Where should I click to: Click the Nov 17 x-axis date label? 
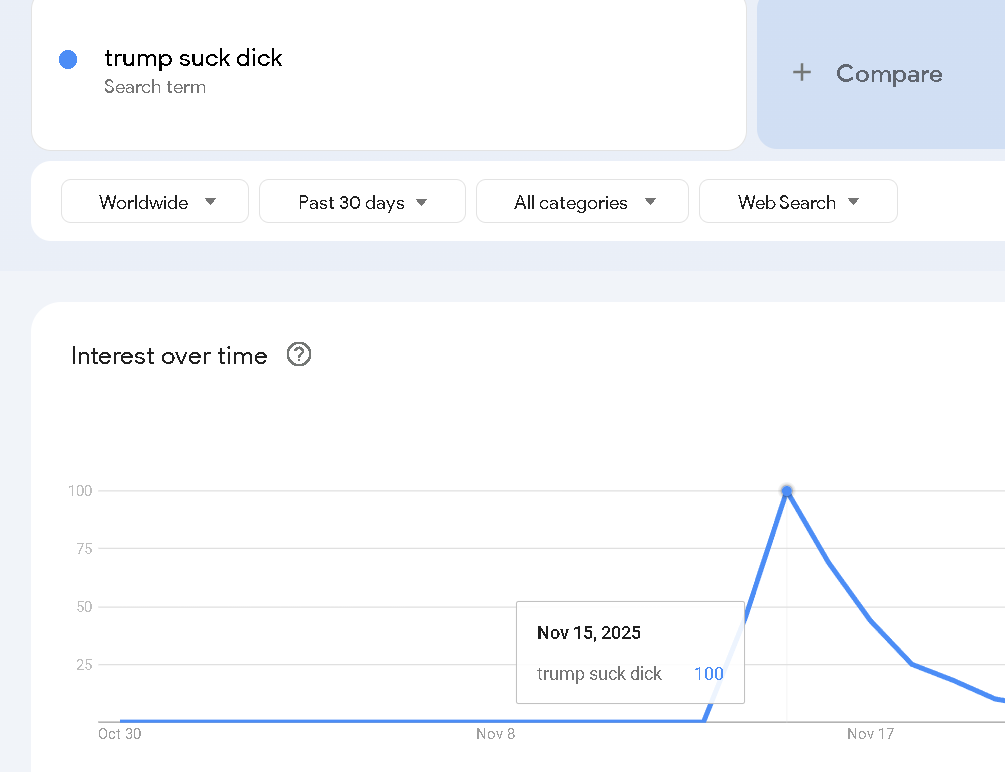tap(870, 734)
